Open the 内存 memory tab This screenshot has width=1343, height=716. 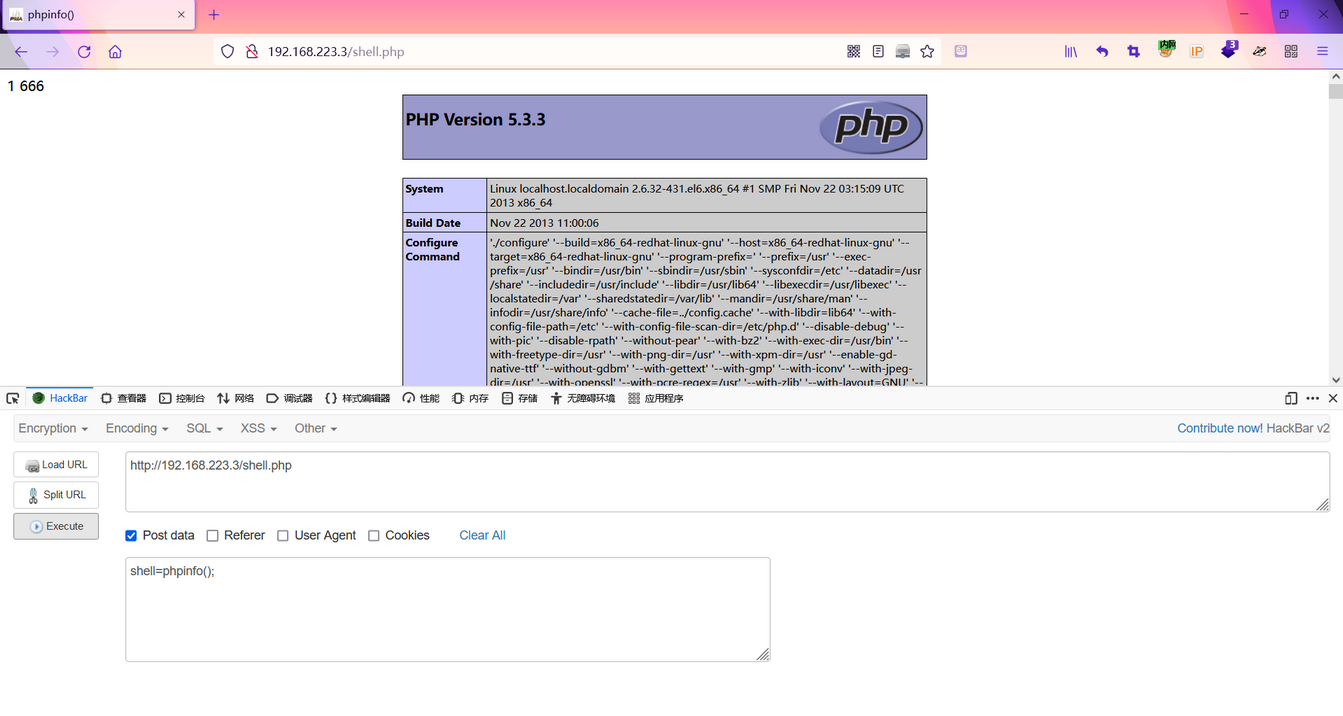coord(470,398)
